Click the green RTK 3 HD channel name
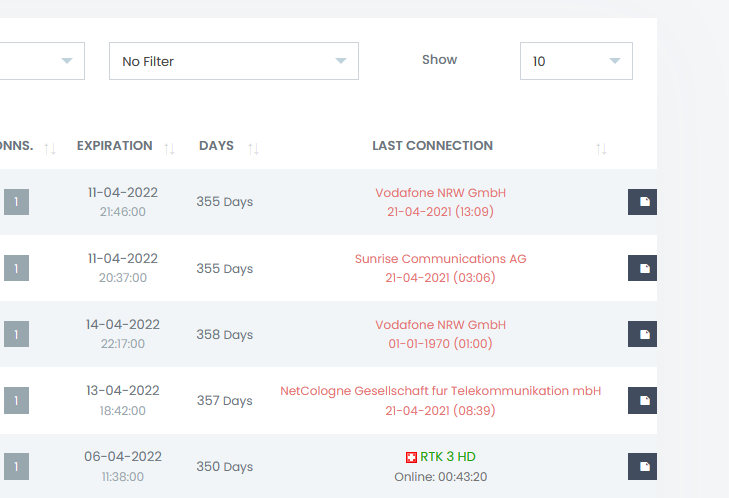 pos(447,457)
